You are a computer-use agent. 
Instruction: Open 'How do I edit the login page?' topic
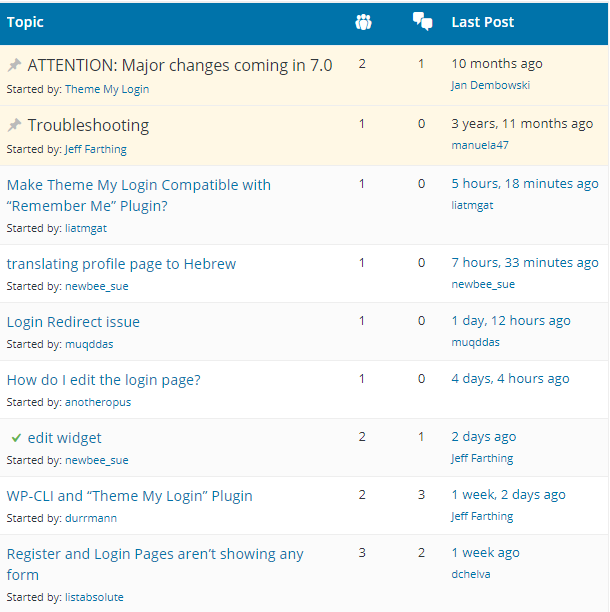point(104,380)
